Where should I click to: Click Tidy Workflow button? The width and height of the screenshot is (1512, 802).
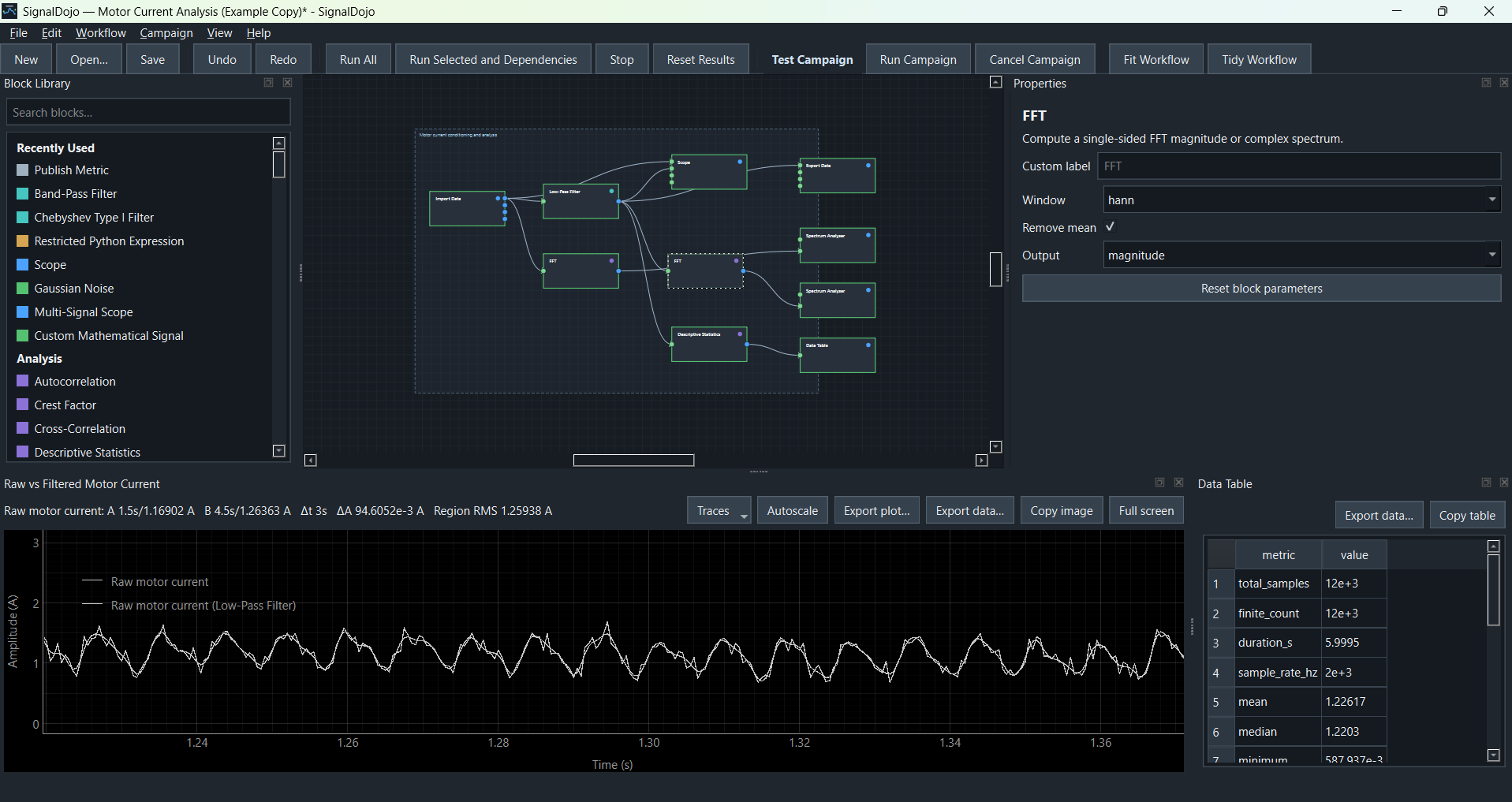(x=1259, y=60)
